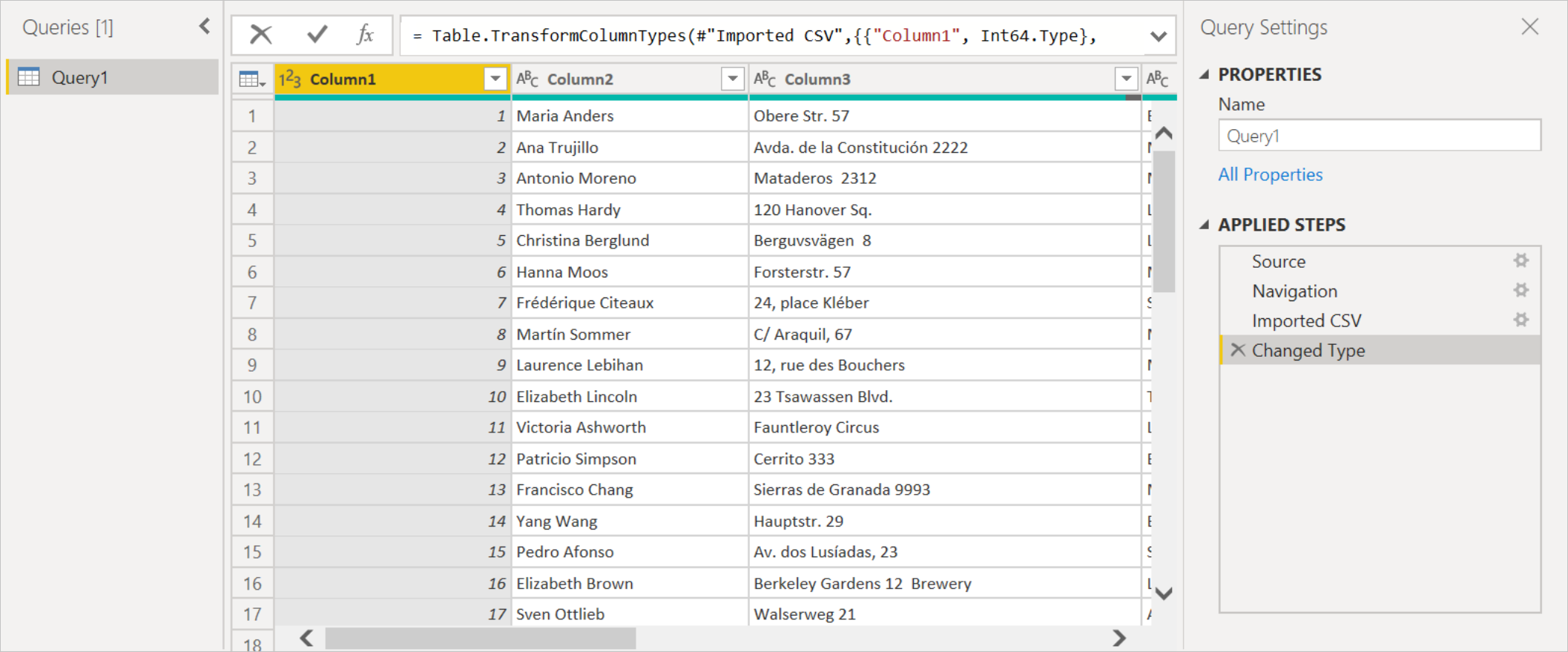Open Source step settings gear

[x=1521, y=260]
